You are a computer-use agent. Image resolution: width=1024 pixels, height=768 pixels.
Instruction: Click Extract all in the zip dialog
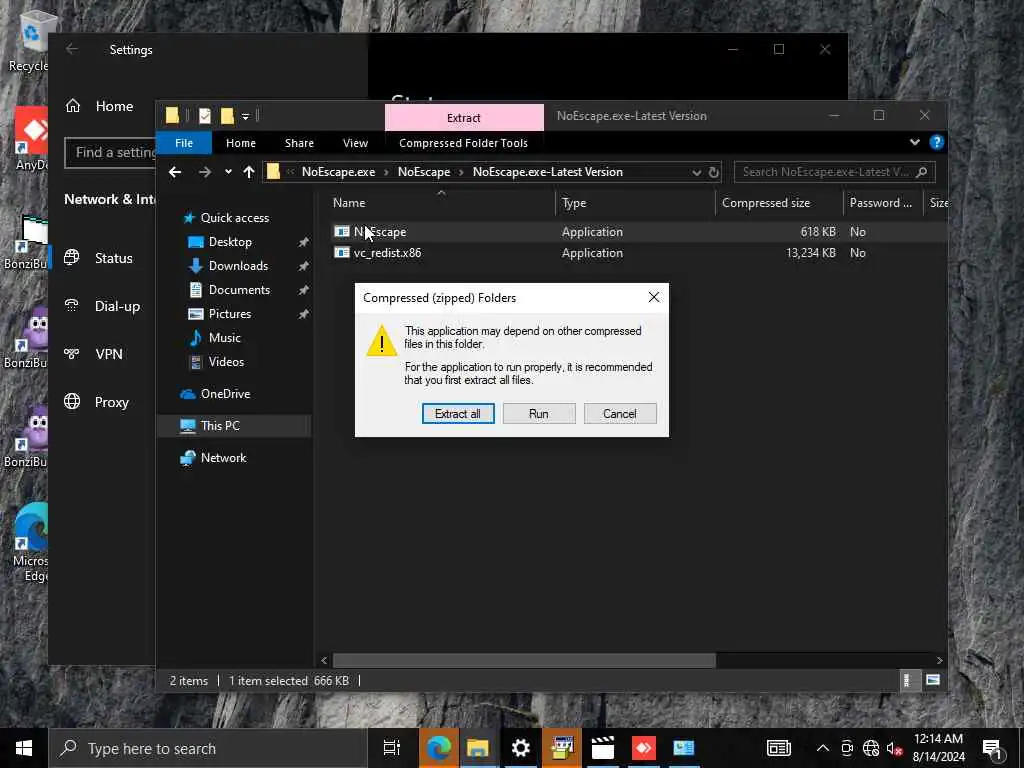(x=458, y=413)
